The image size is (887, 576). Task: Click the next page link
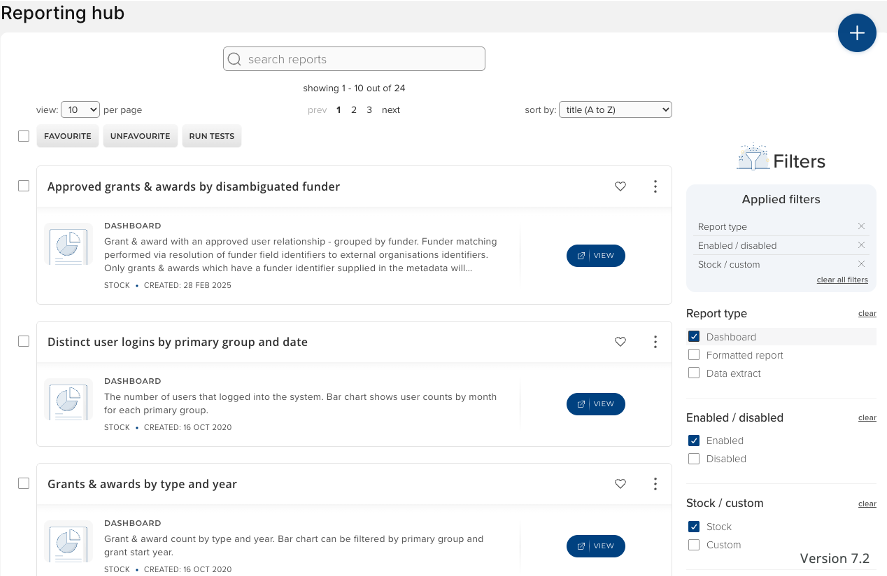click(x=391, y=110)
